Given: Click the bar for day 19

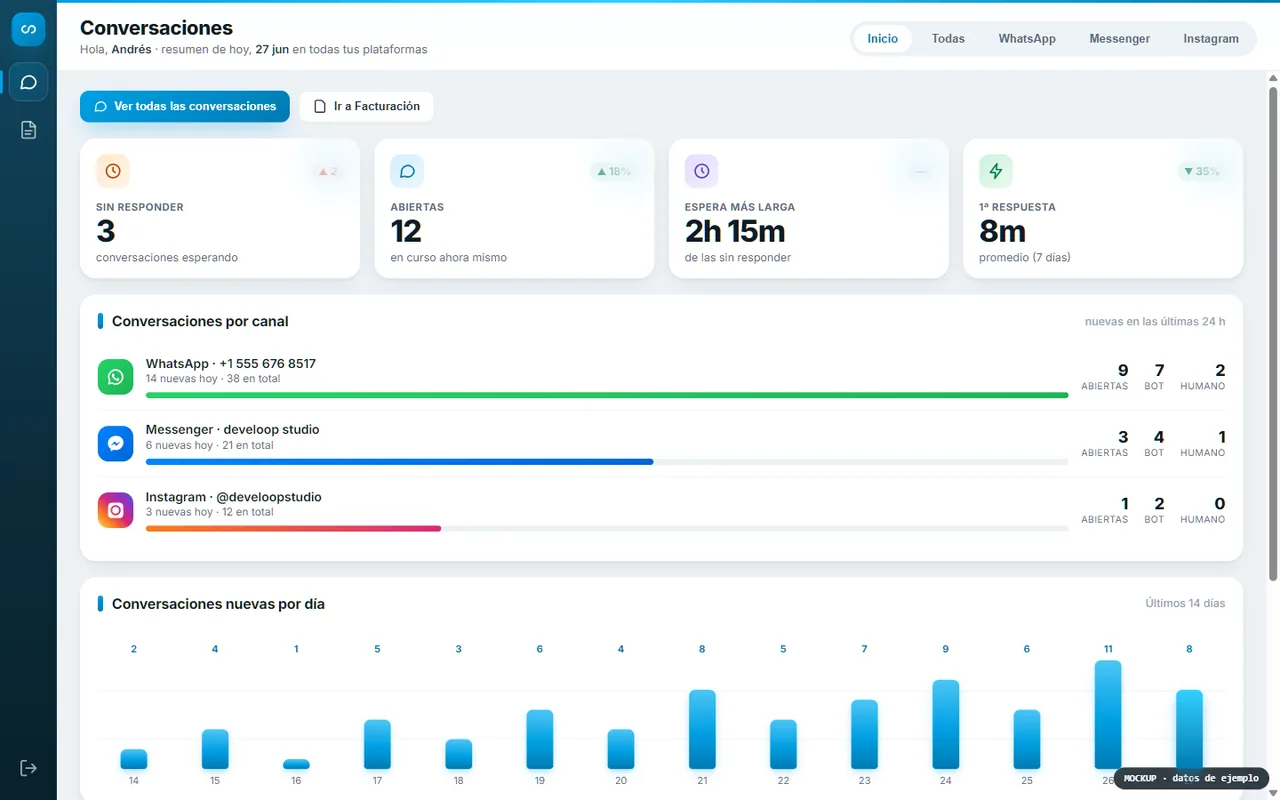Looking at the screenshot, I should pyautogui.click(x=540, y=739).
